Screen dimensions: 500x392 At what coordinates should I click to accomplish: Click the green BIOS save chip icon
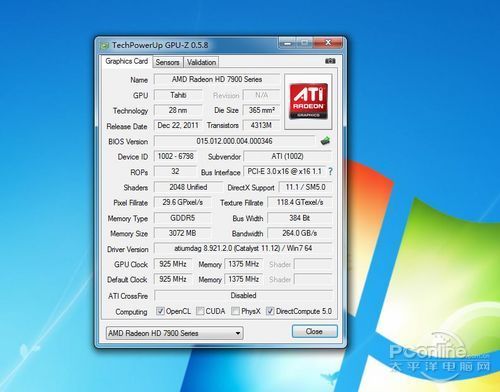(x=325, y=141)
